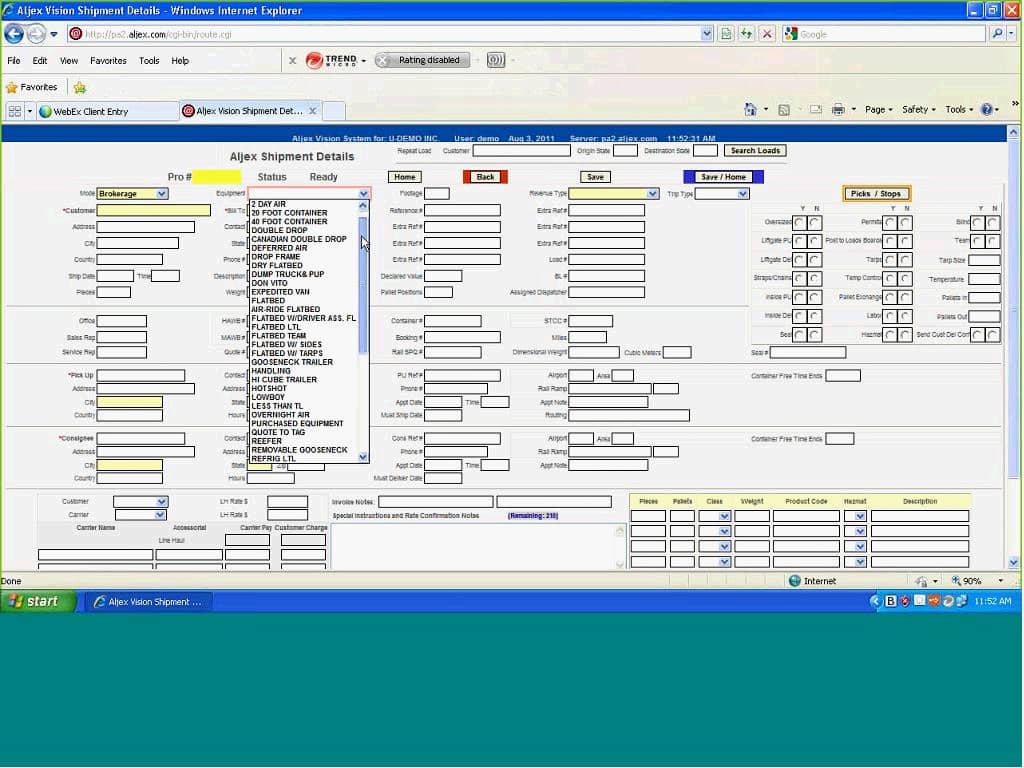Open the first row Hazmat dropdown
The width and height of the screenshot is (1024, 768).
855,516
